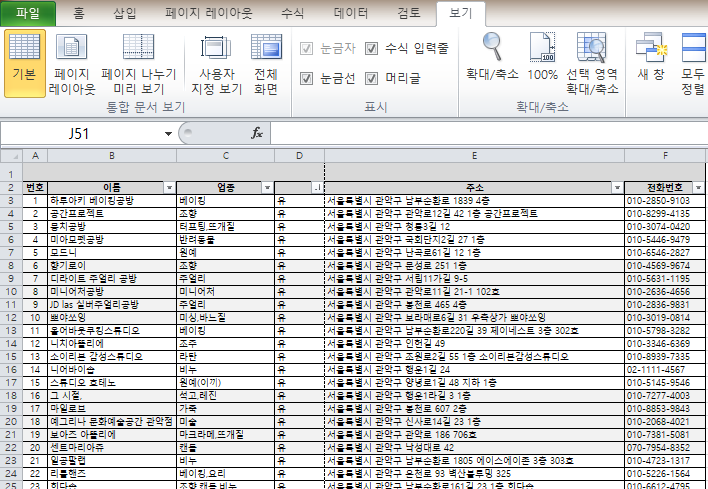Switch to Page Layout (페이지 레이아웃) ribbon tab
The width and height of the screenshot is (708, 489).
coord(208,13)
